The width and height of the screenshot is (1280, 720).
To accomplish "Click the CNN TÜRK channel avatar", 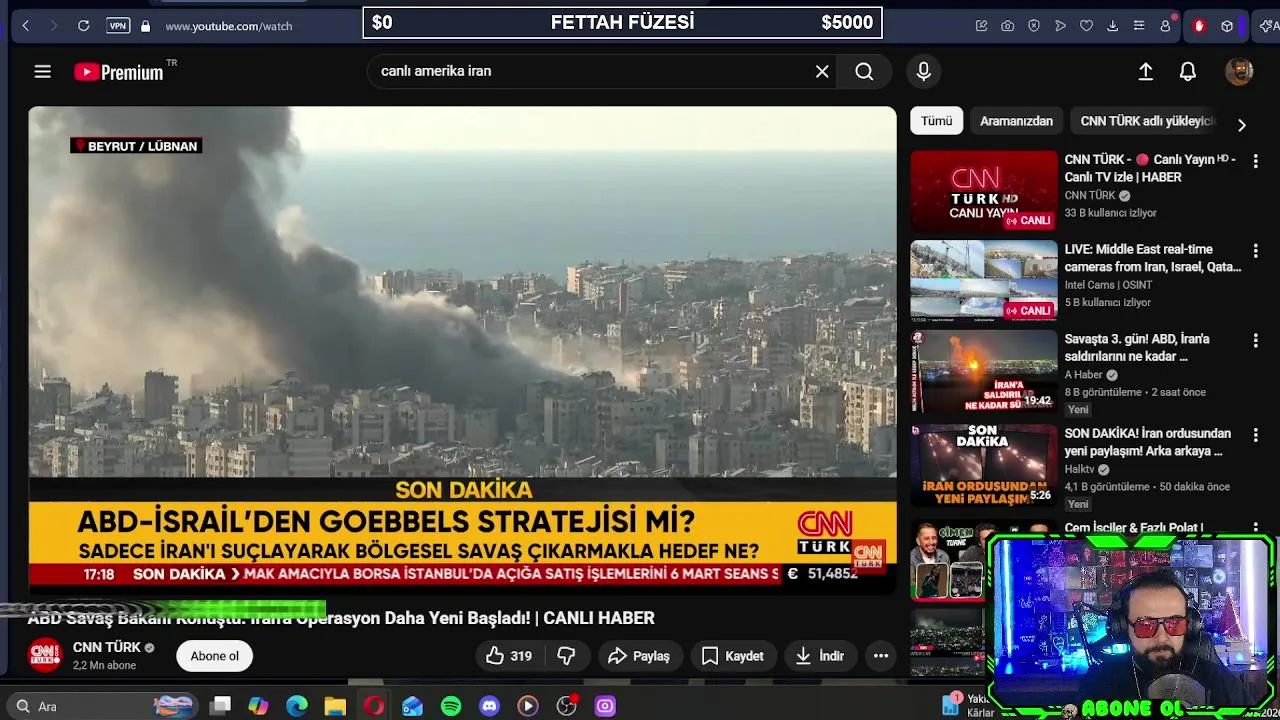I will click(x=45, y=655).
